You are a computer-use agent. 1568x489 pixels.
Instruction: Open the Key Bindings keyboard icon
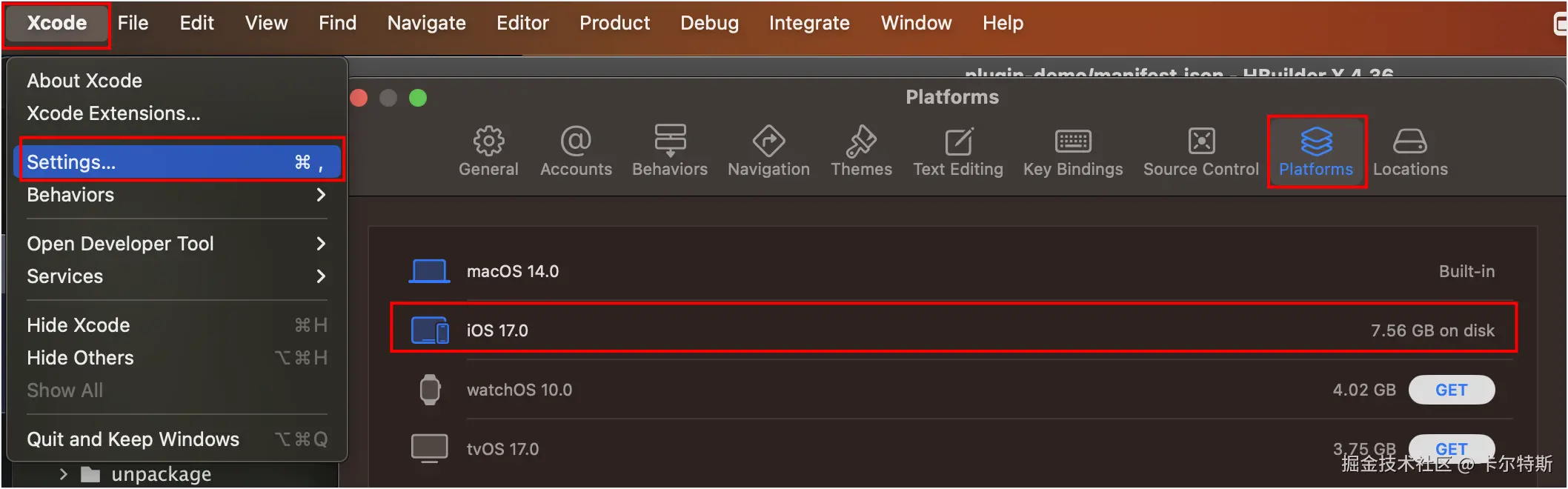pyautogui.click(x=1073, y=142)
